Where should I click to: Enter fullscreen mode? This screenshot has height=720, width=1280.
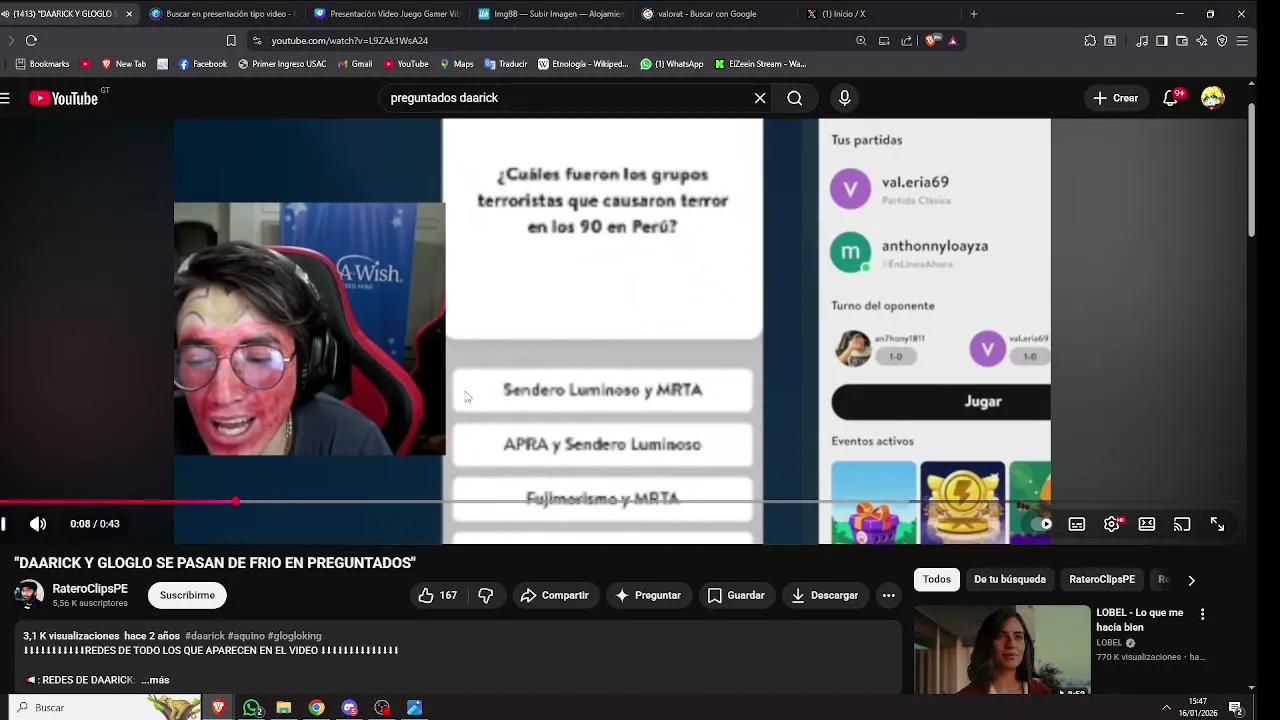pos(1217,524)
